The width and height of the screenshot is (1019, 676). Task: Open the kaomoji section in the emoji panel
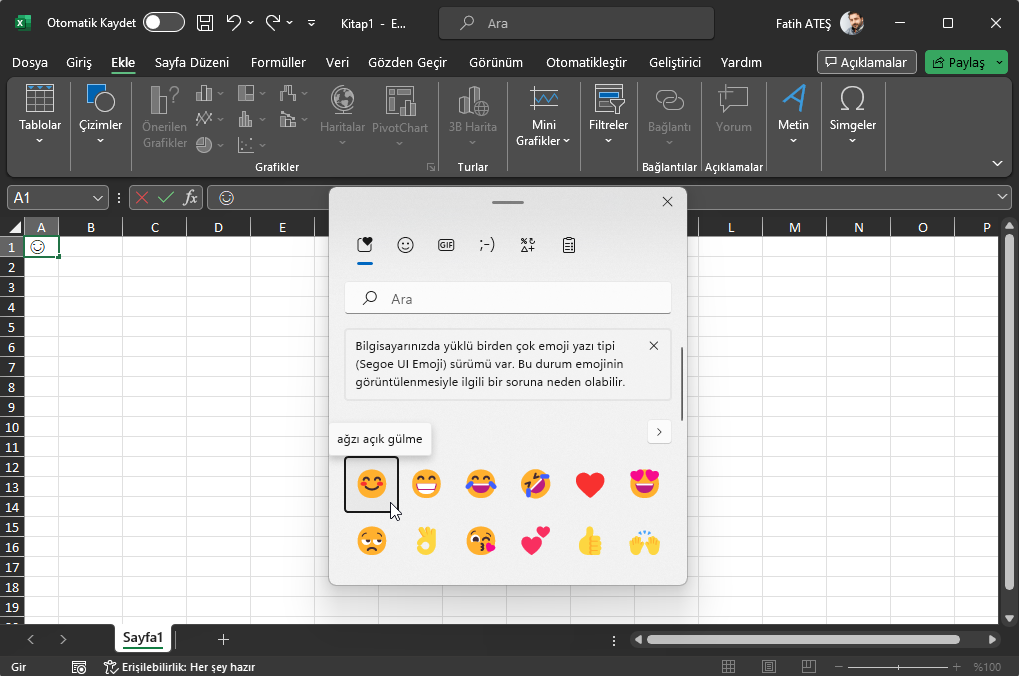point(487,244)
